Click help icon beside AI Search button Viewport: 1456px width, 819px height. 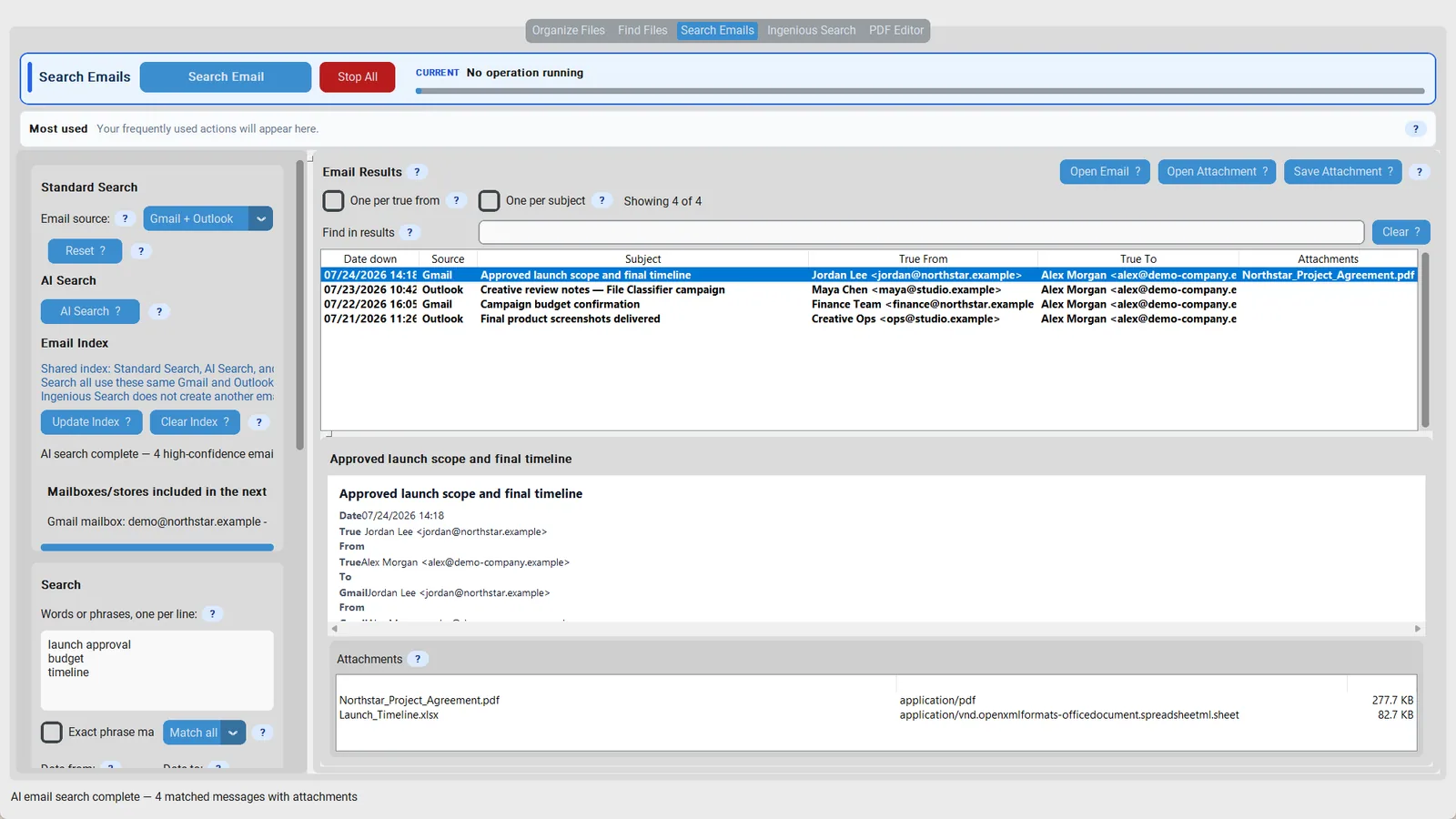coord(159,311)
